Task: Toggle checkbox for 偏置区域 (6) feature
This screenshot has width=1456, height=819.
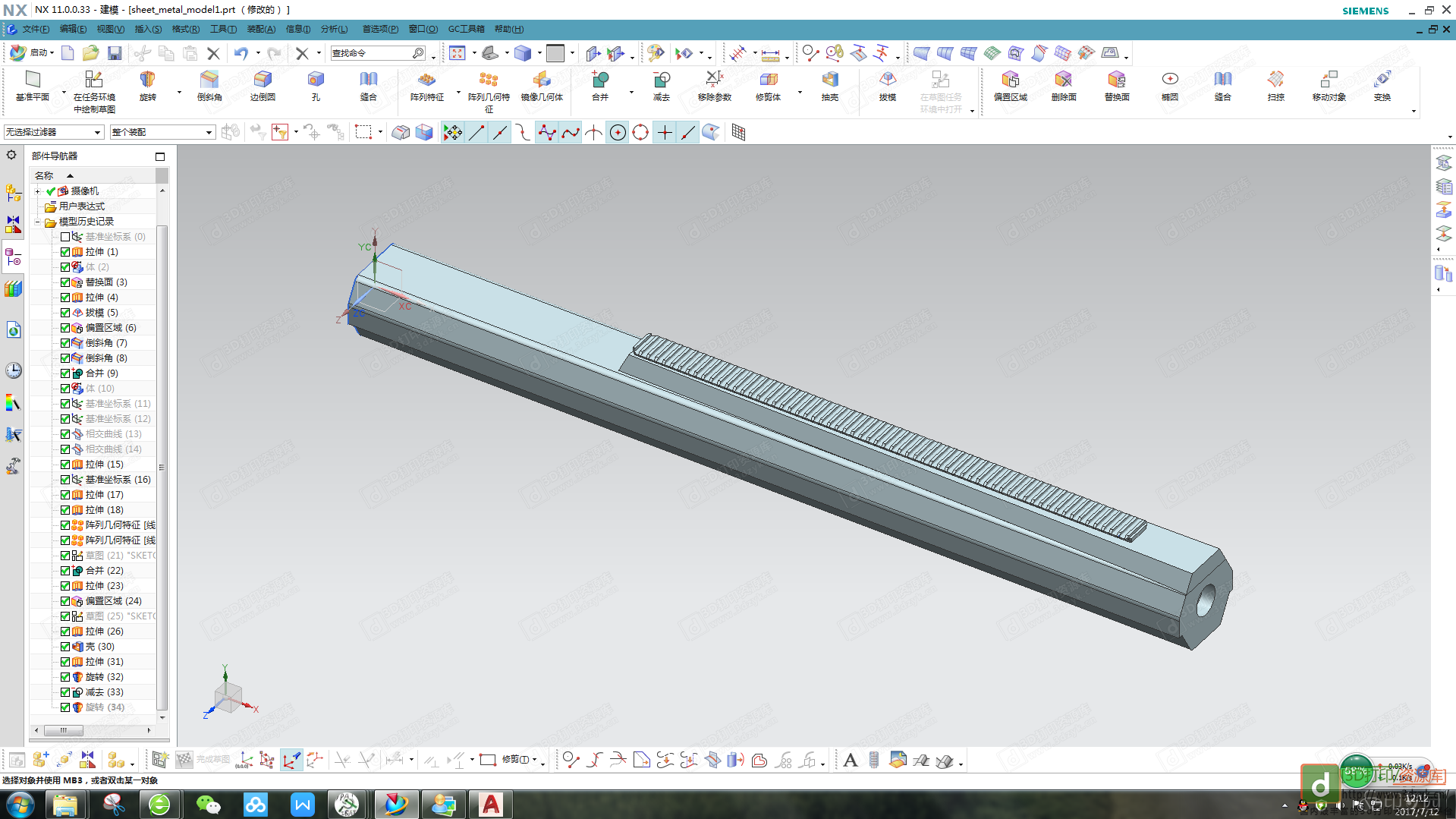Action: (x=65, y=328)
